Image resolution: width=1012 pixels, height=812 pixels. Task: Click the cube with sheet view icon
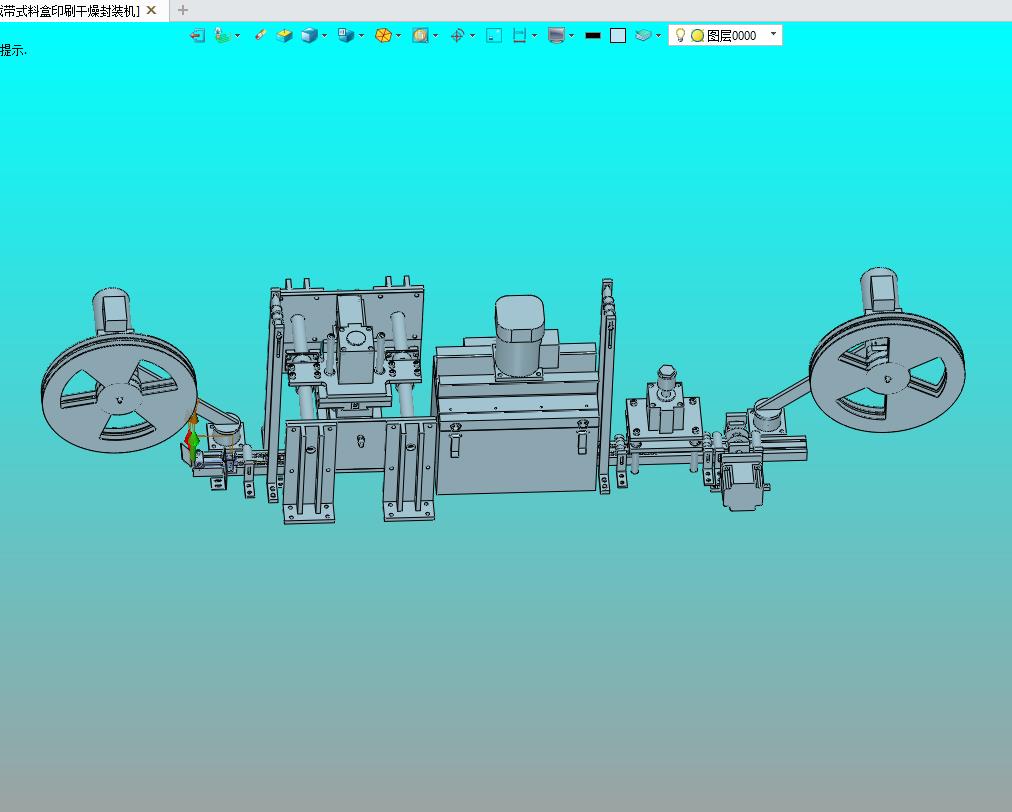(347, 36)
